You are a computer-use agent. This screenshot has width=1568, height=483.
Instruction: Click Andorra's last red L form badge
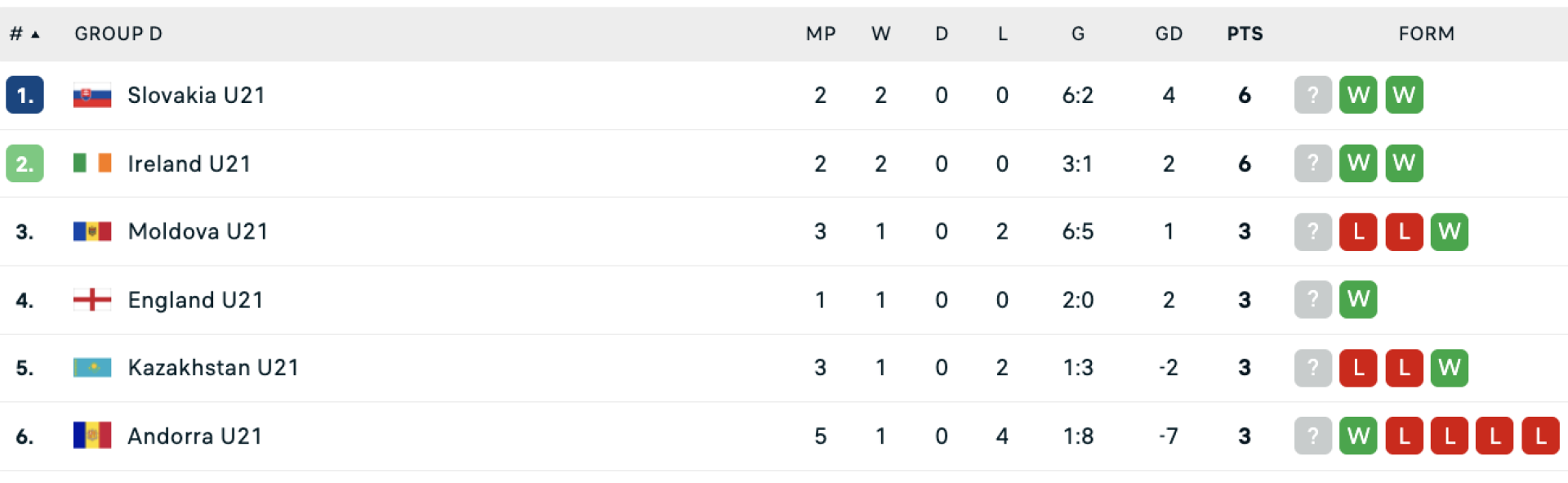tap(1540, 436)
